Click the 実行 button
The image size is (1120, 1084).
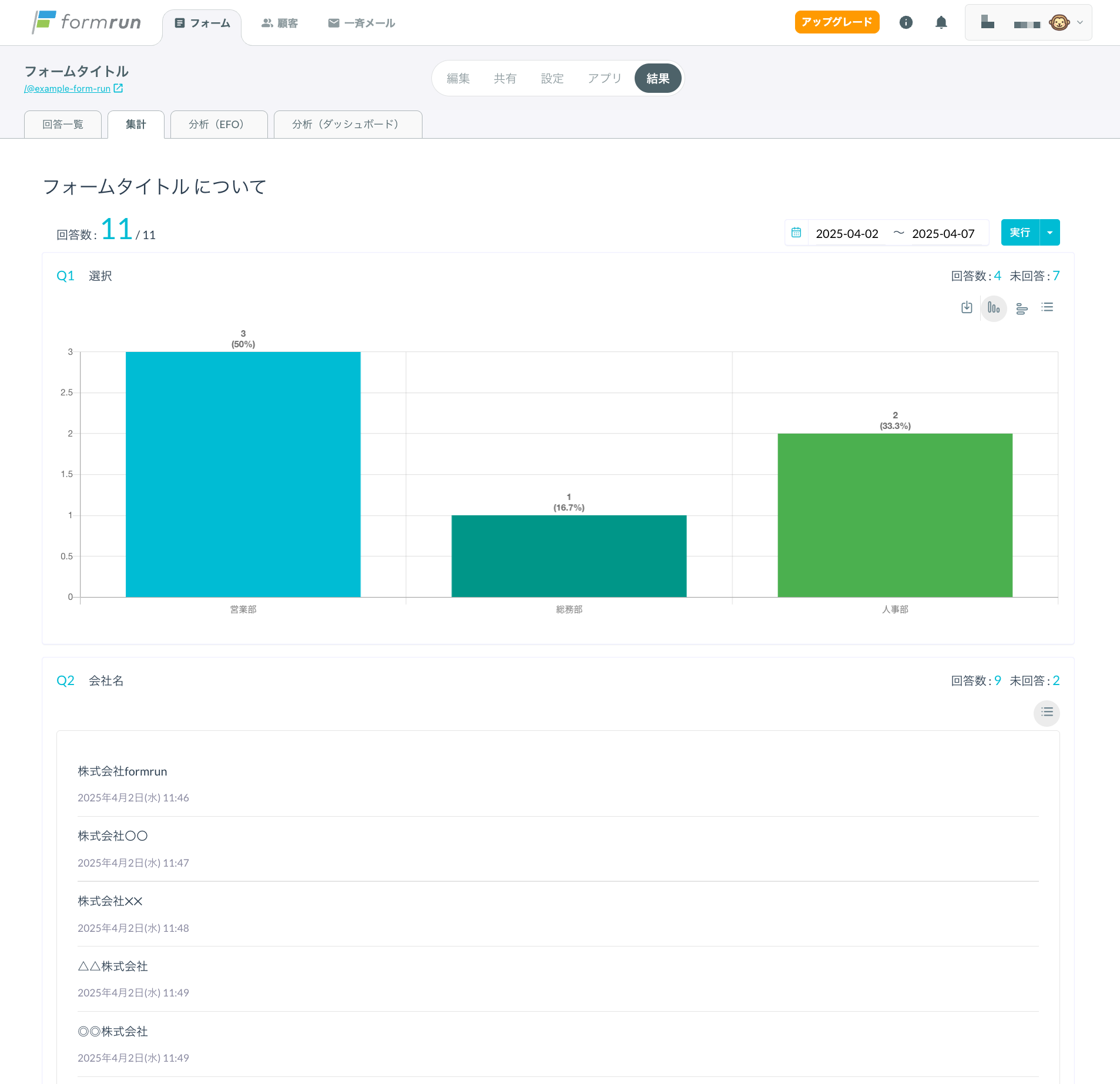[1020, 233]
